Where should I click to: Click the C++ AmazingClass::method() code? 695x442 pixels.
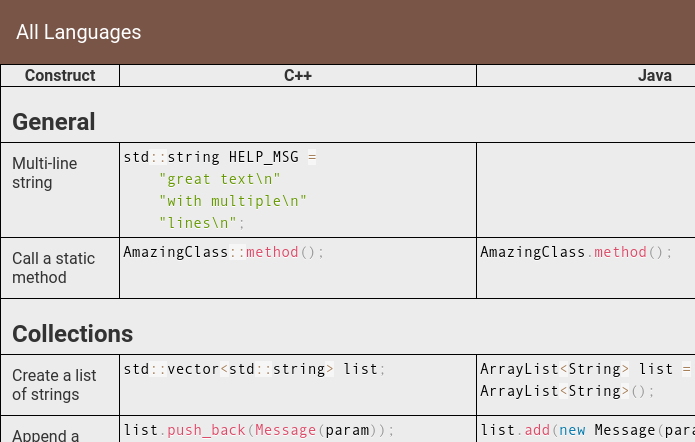point(224,252)
